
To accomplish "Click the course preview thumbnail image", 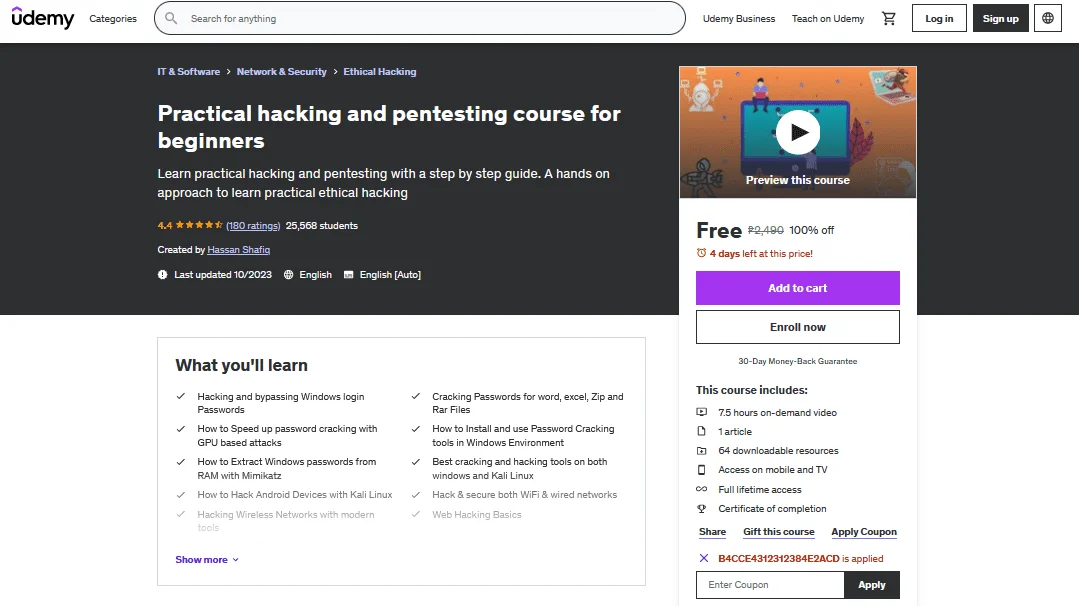I will (798, 132).
